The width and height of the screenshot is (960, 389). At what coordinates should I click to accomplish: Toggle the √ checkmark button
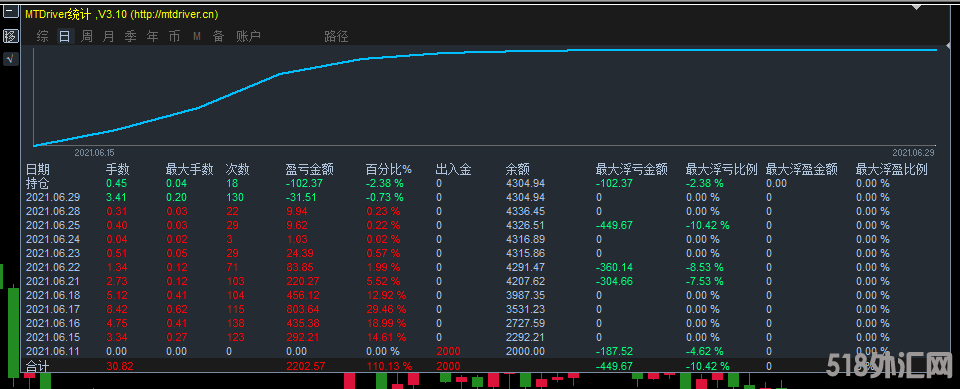pyautogui.click(x=10, y=59)
